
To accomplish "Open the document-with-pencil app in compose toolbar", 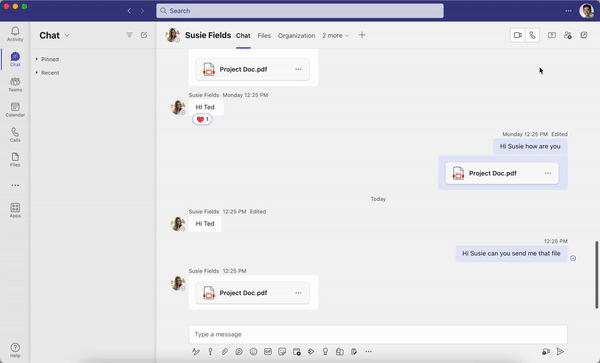I will 354,352.
